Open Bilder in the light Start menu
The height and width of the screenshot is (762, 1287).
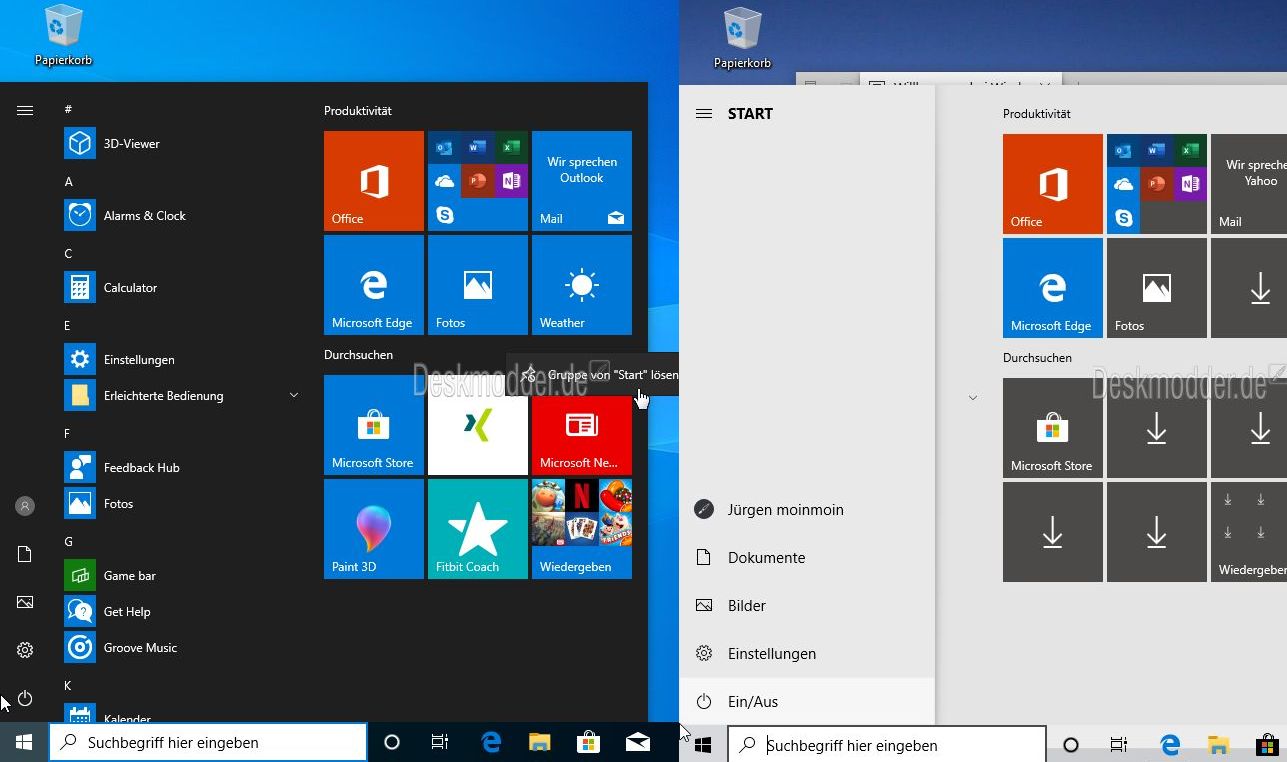pyautogui.click(x=807, y=605)
